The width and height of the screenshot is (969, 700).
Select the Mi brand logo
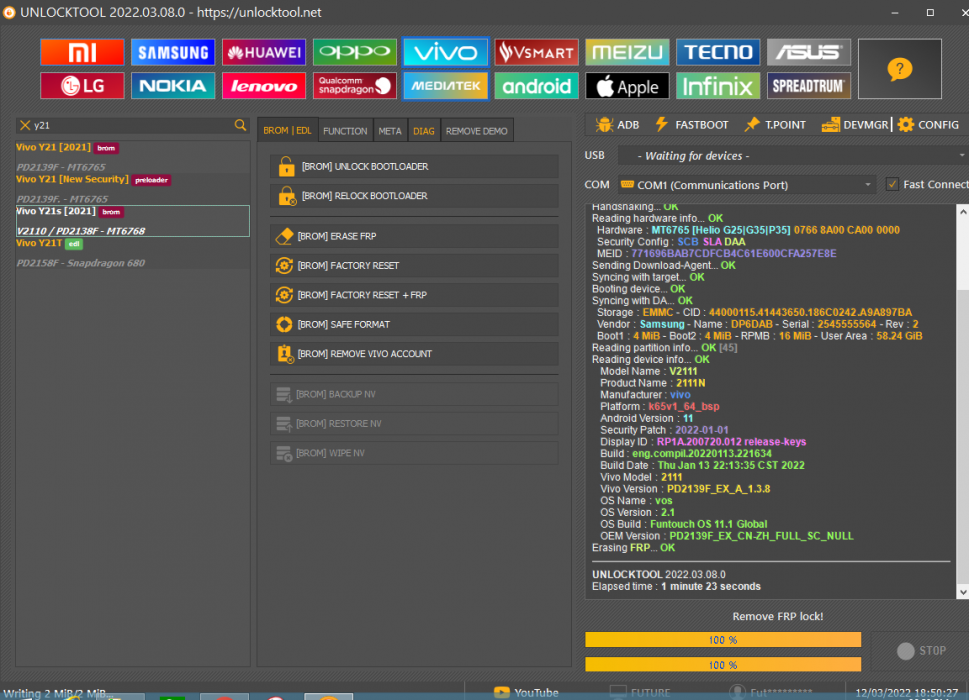pos(82,53)
